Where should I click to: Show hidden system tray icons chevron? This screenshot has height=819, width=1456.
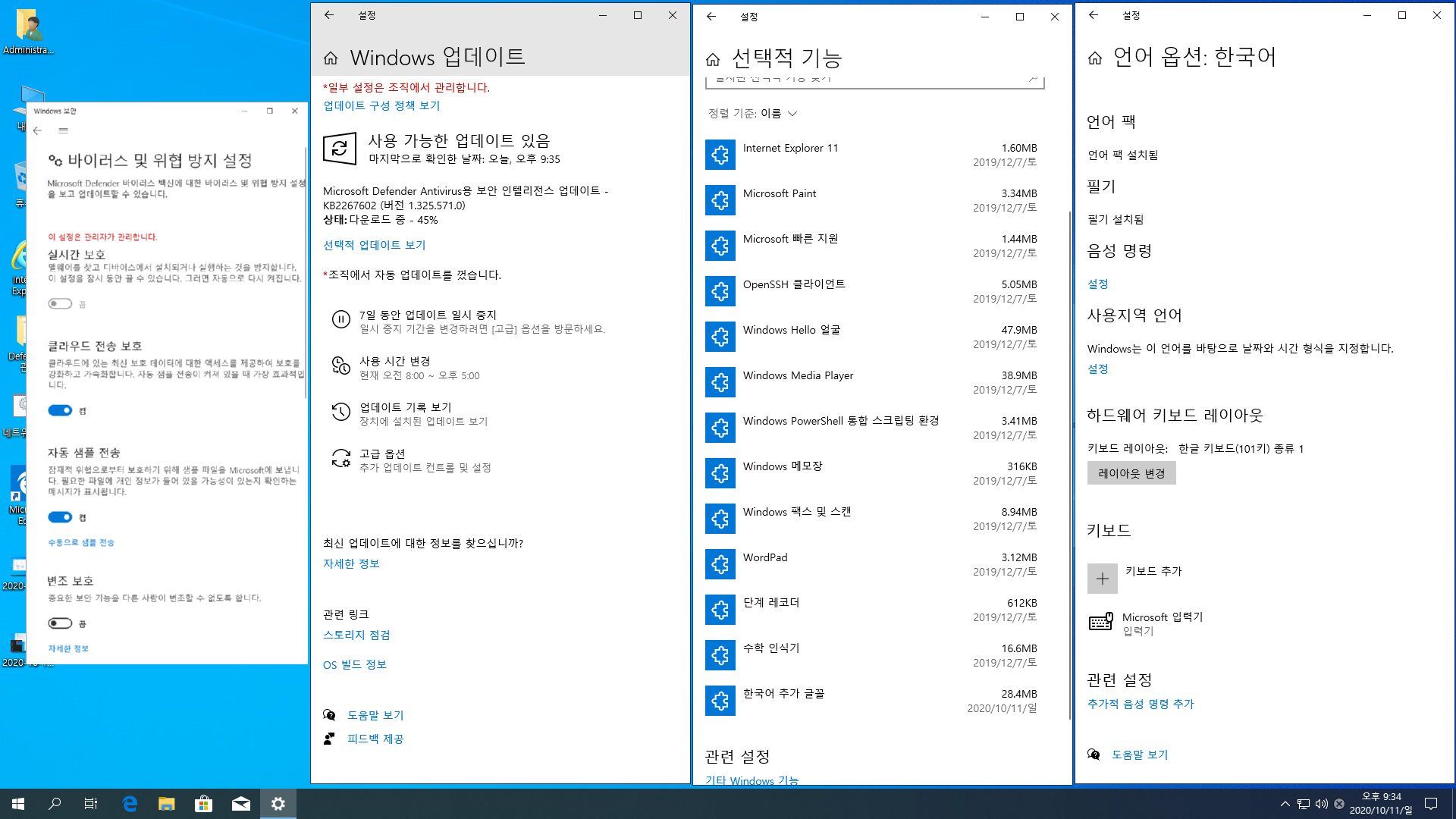[1285, 804]
